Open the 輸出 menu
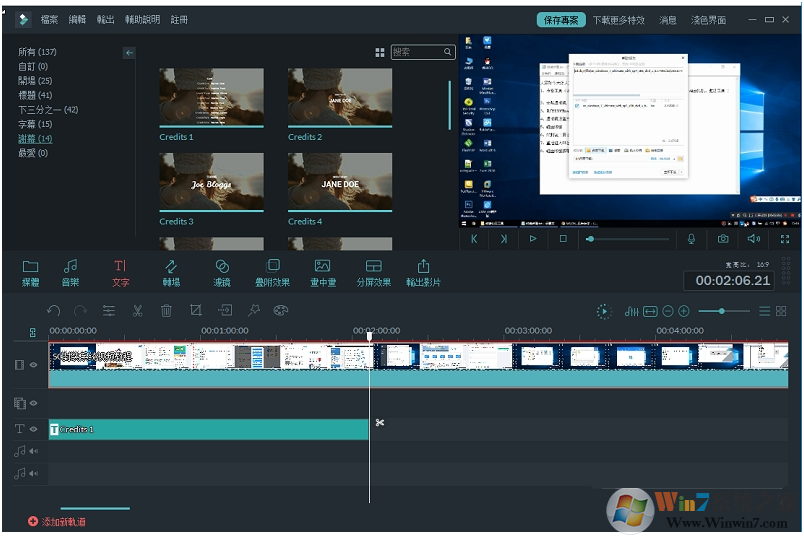The width and height of the screenshot is (804, 537). pyautogui.click(x=106, y=20)
